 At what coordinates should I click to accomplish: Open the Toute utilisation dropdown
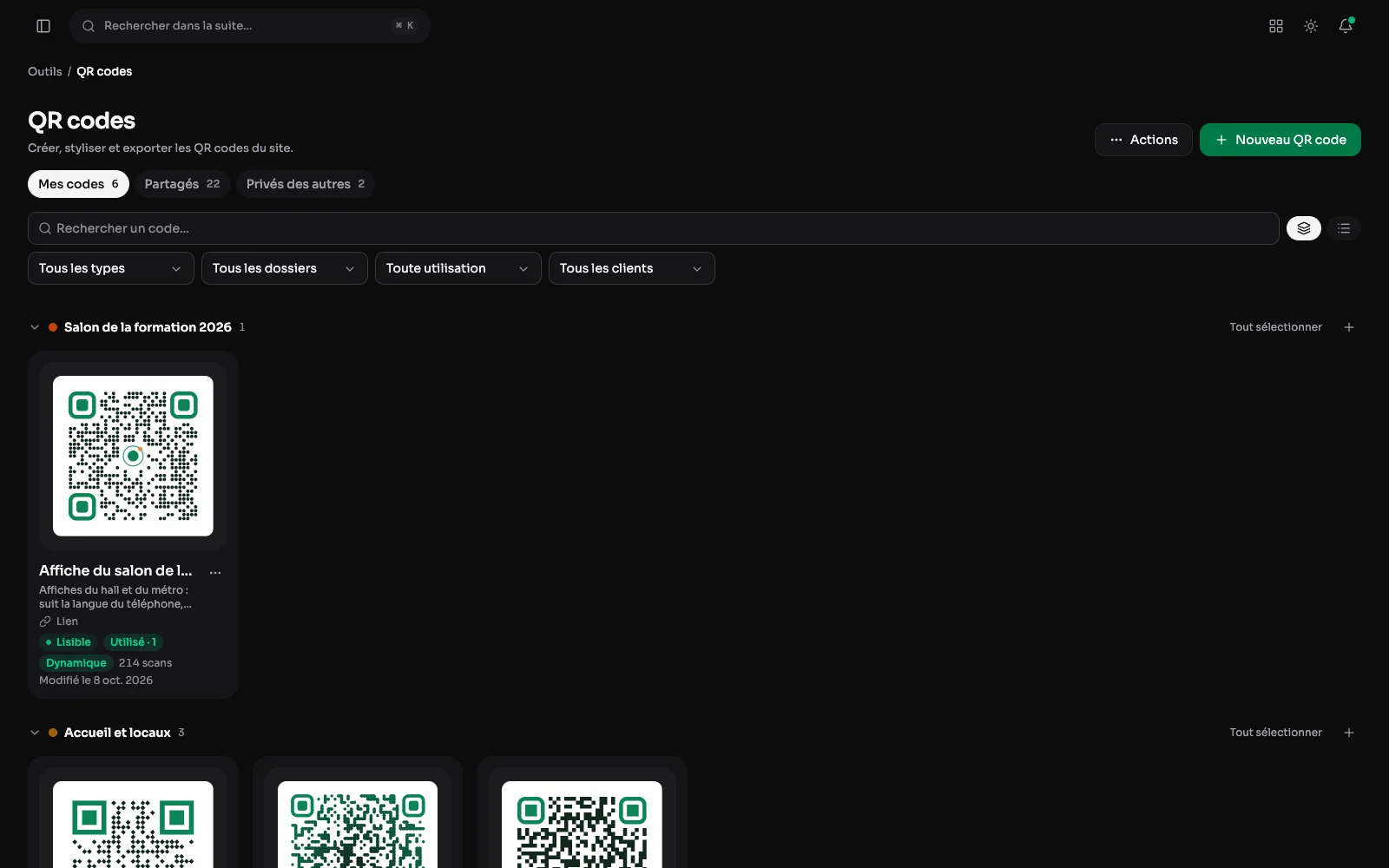click(x=458, y=268)
